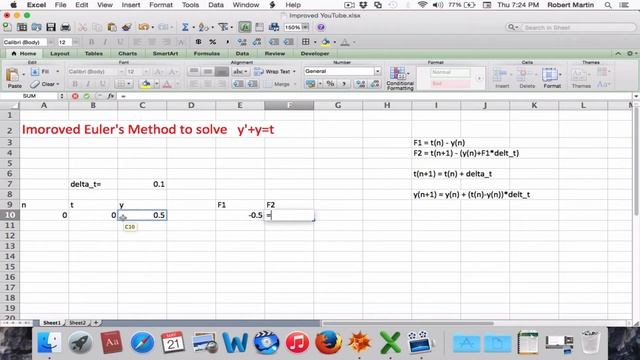The height and width of the screenshot is (360, 640).
Task: Switch to the Formulas ribbon tab
Action: click(207, 53)
